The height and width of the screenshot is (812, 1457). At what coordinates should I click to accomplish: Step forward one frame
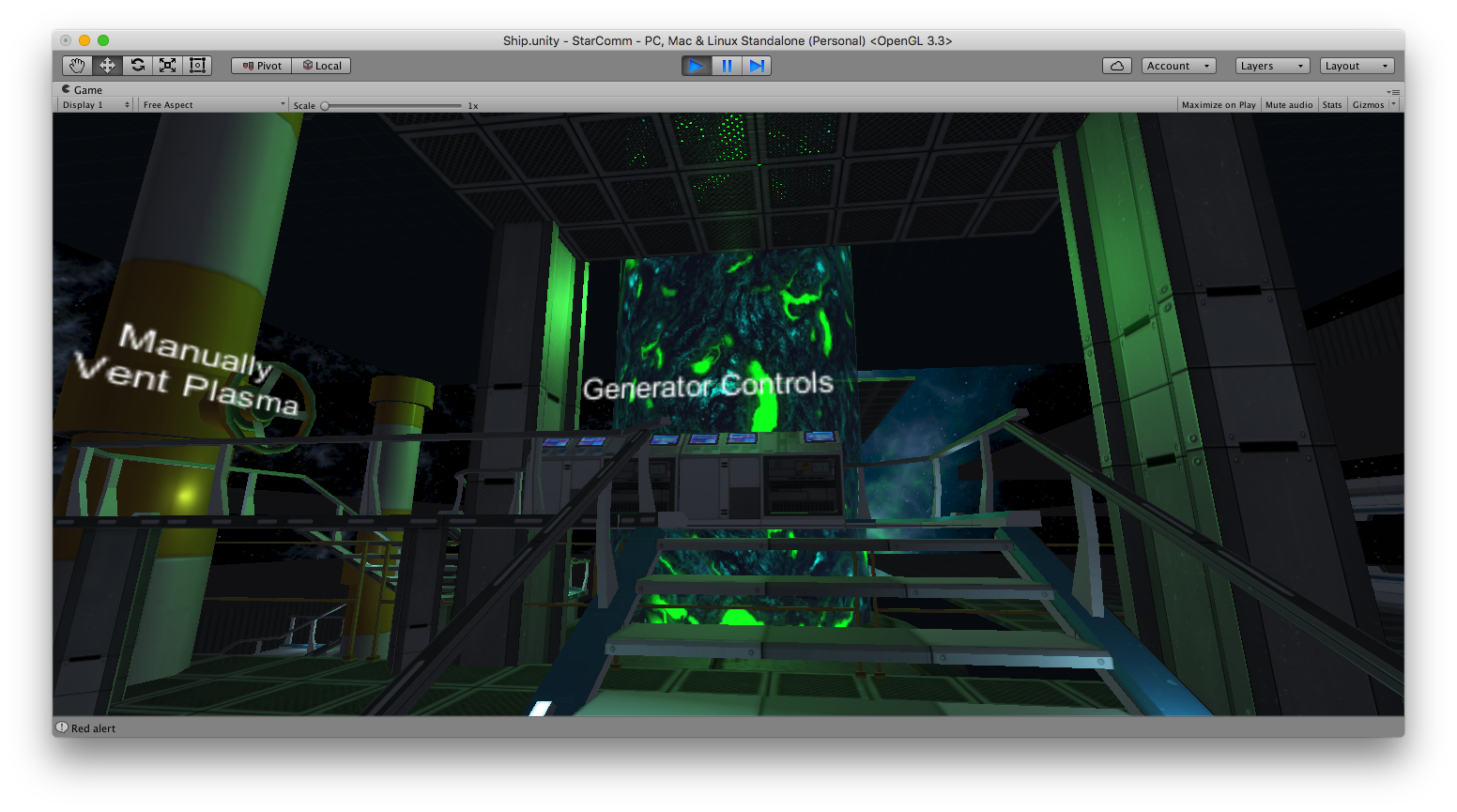click(756, 66)
